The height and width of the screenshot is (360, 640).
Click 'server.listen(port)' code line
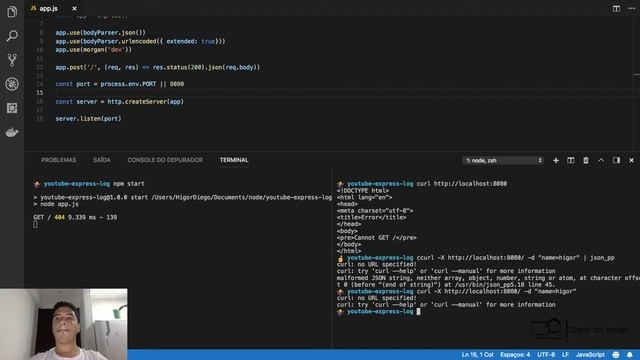pos(88,119)
